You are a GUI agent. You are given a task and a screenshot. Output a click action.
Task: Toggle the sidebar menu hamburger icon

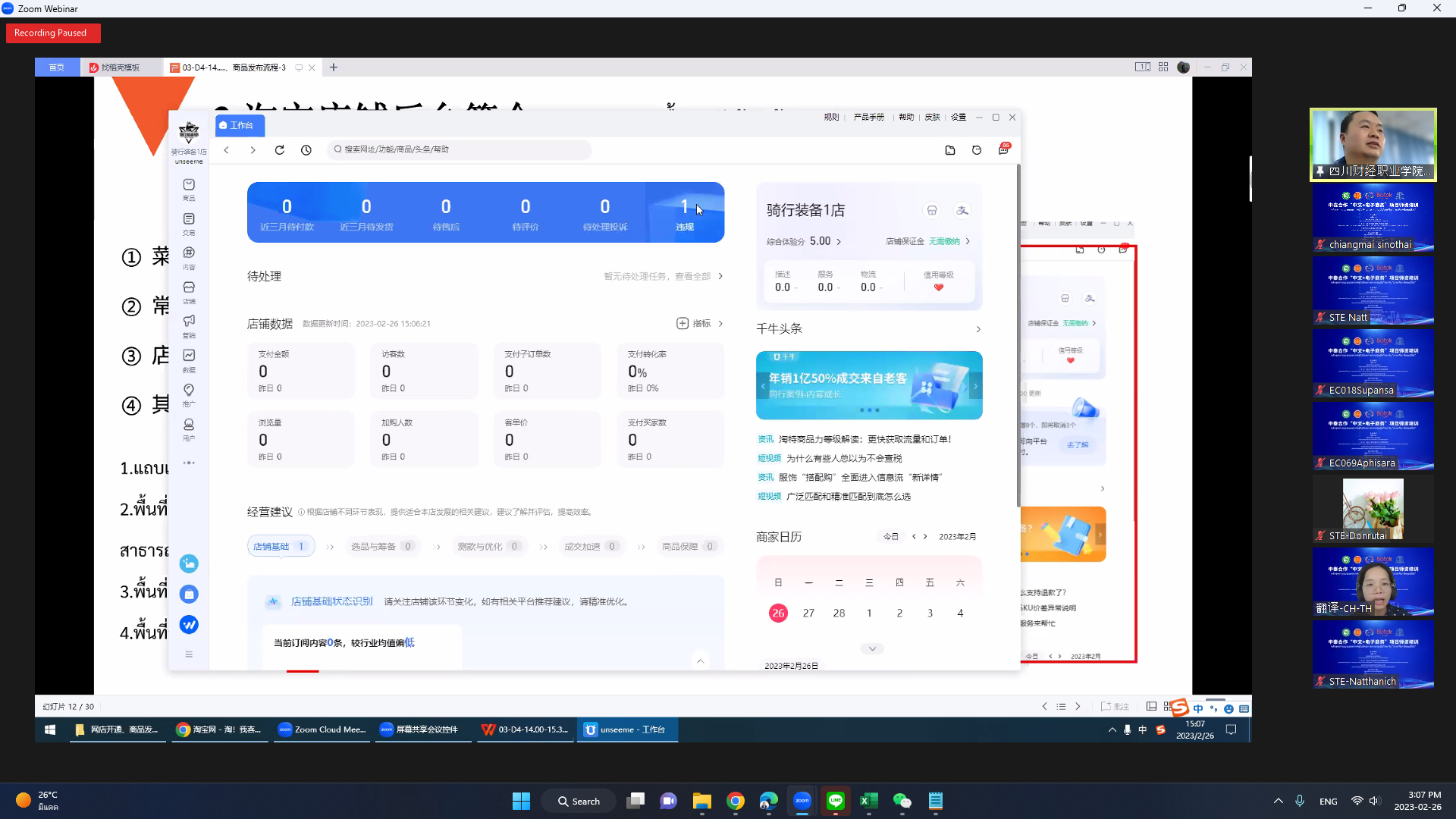coord(189,654)
